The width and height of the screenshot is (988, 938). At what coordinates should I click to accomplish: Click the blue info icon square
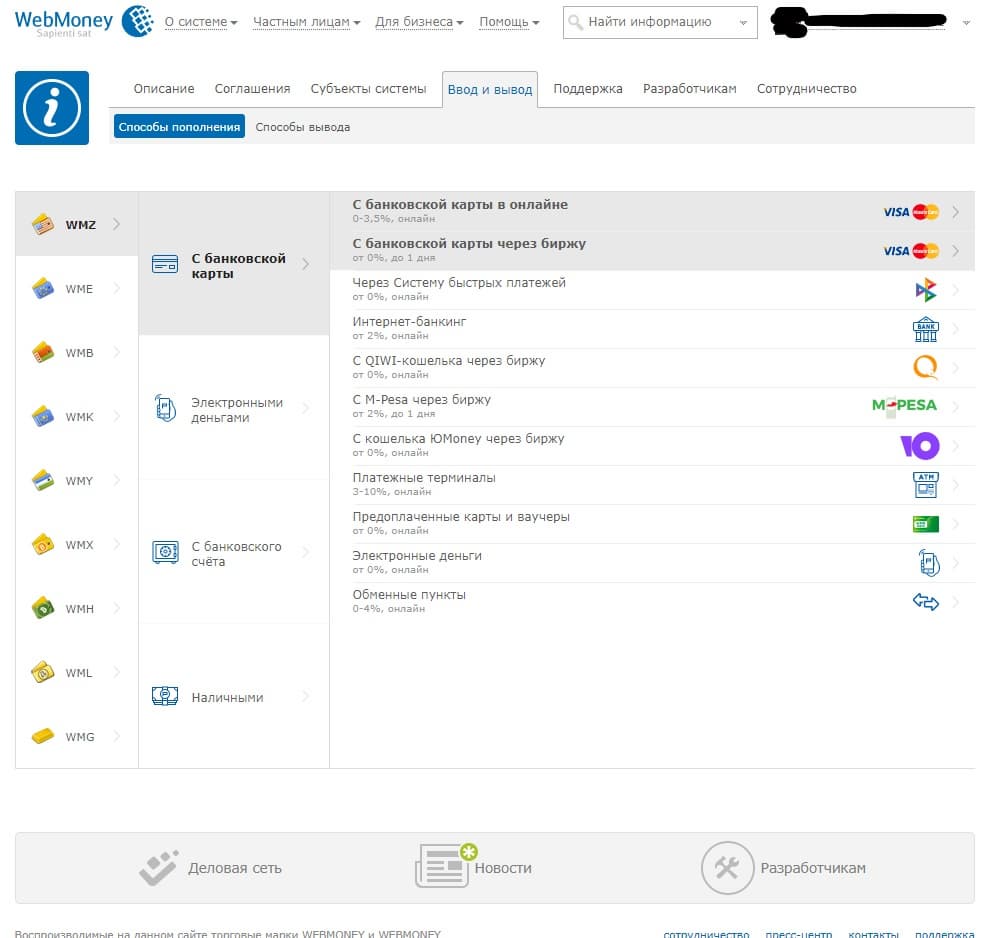tap(52, 108)
